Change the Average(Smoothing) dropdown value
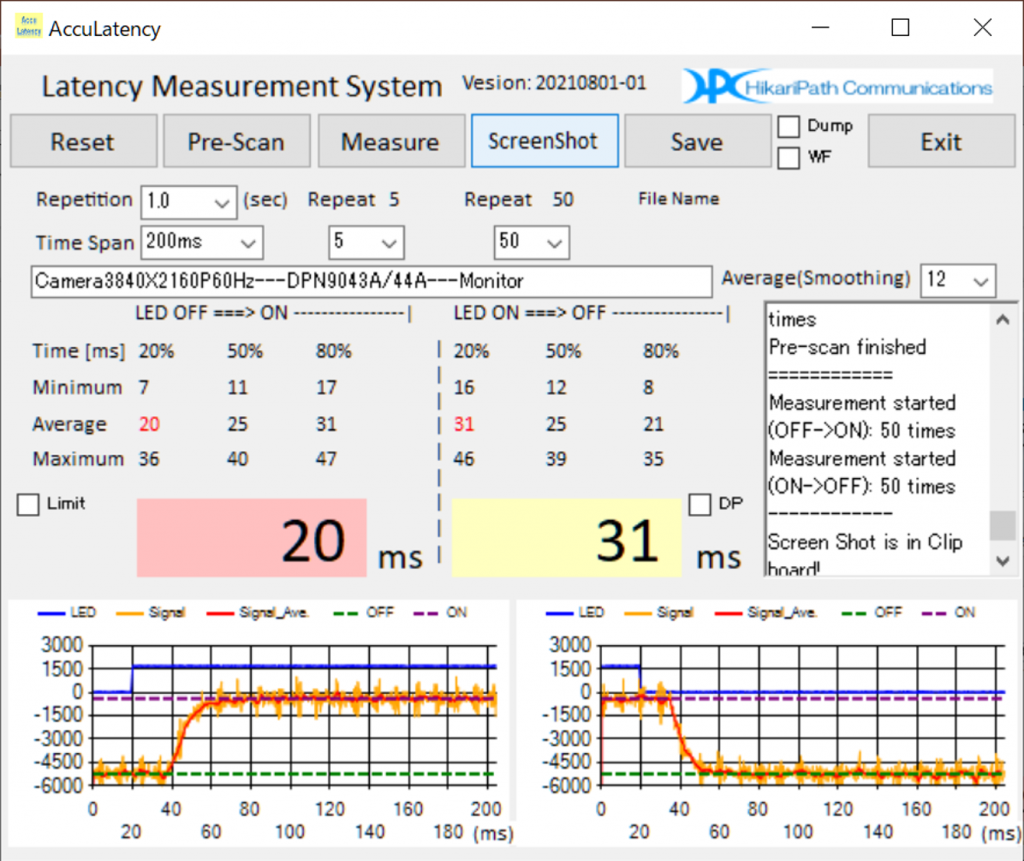 [980, 281]
